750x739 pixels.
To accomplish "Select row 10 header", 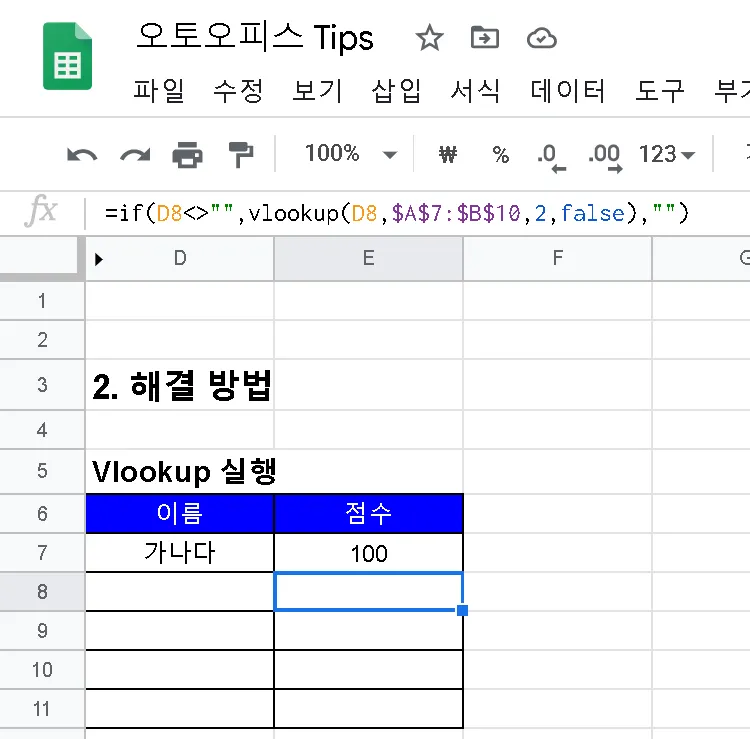I will tap(42, 670).
